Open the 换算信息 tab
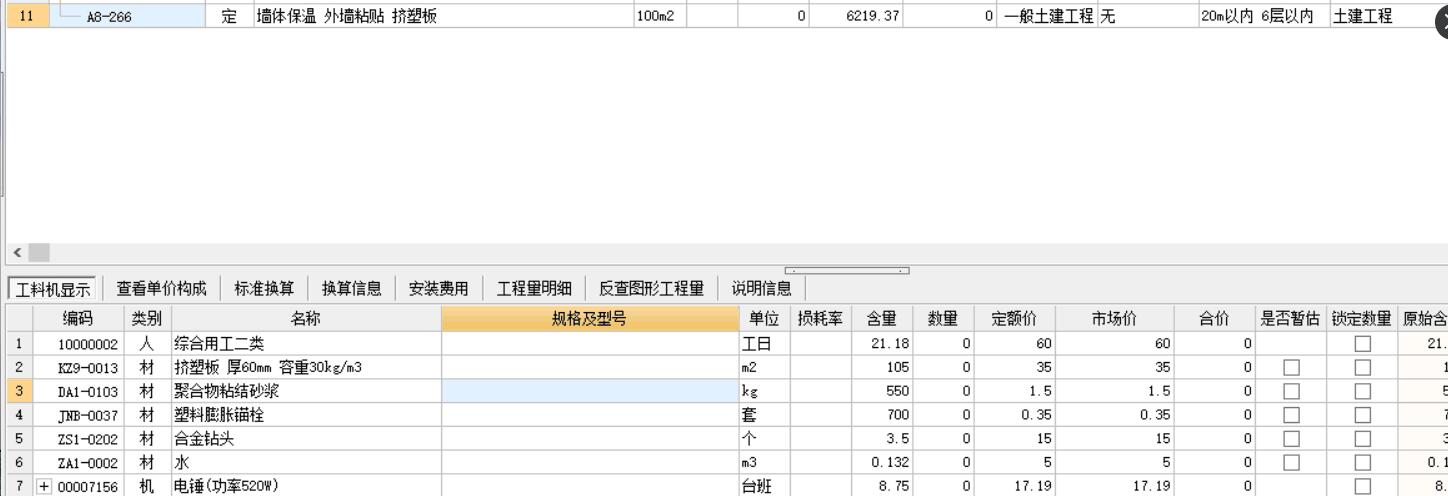Viewport: 1448px width, 496px height. [x=351, y=289]
